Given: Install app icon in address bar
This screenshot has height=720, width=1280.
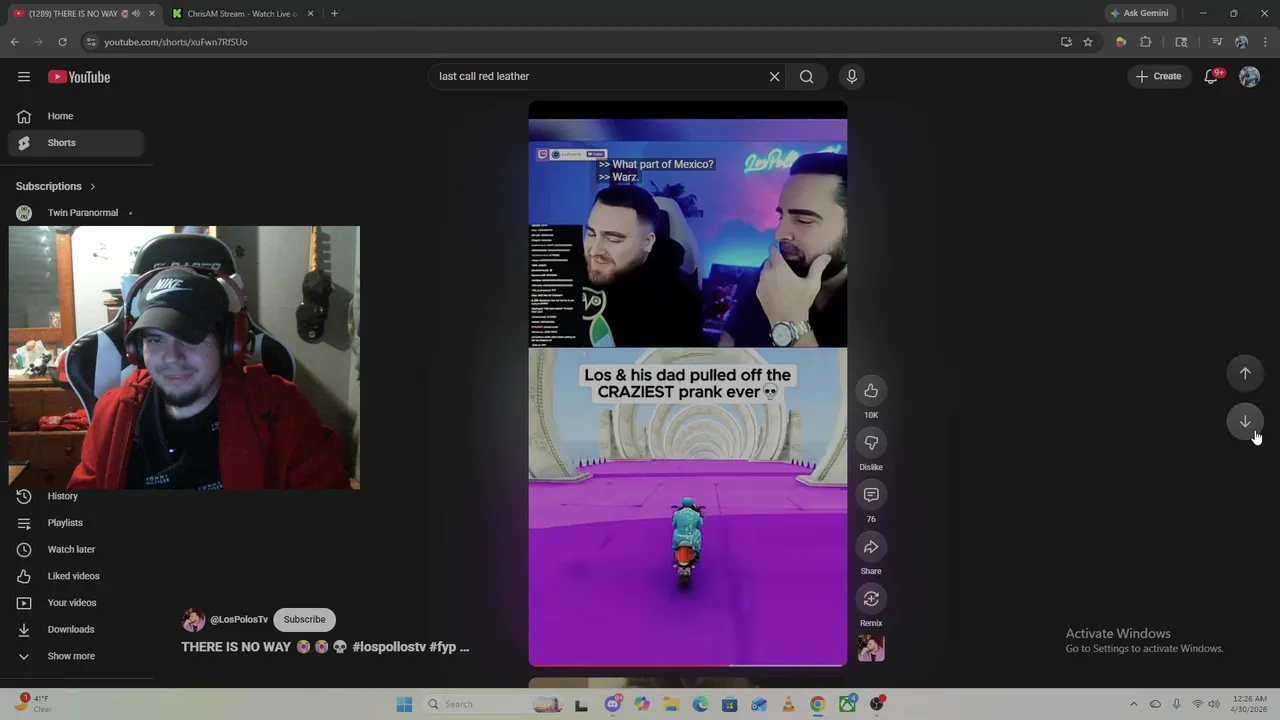Looking at the screenshot, I should (1066, 42).
